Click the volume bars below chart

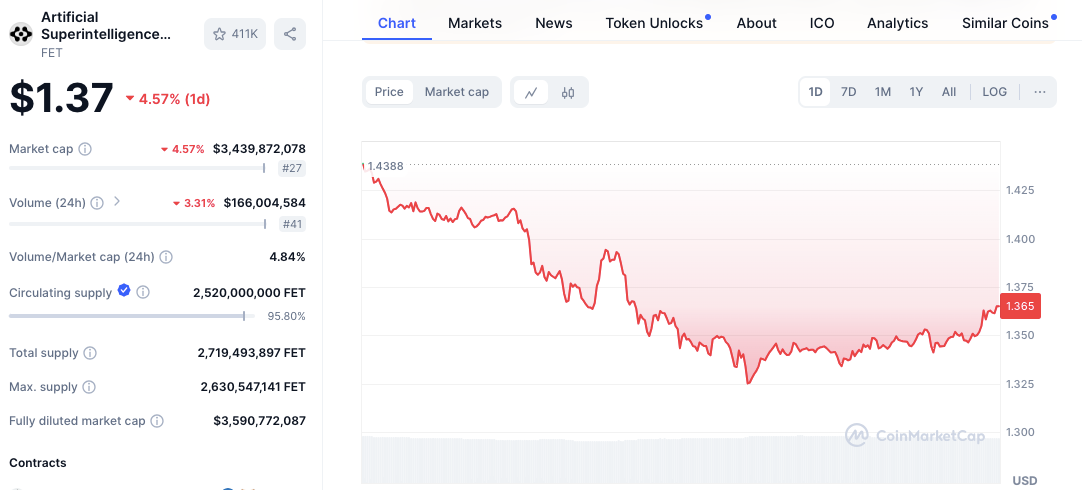tap(680, 459)
